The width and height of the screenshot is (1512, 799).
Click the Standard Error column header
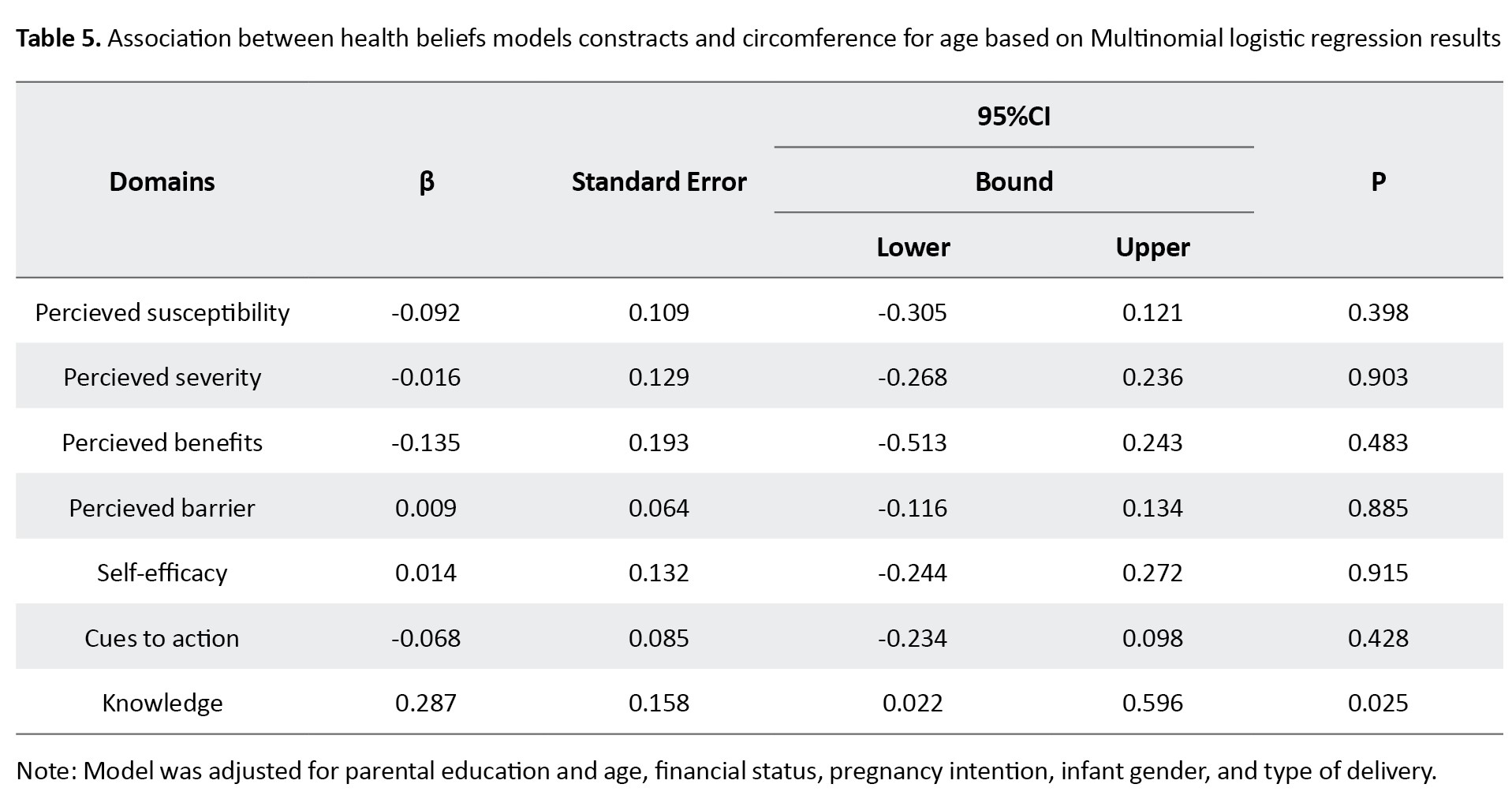point(659,181)
